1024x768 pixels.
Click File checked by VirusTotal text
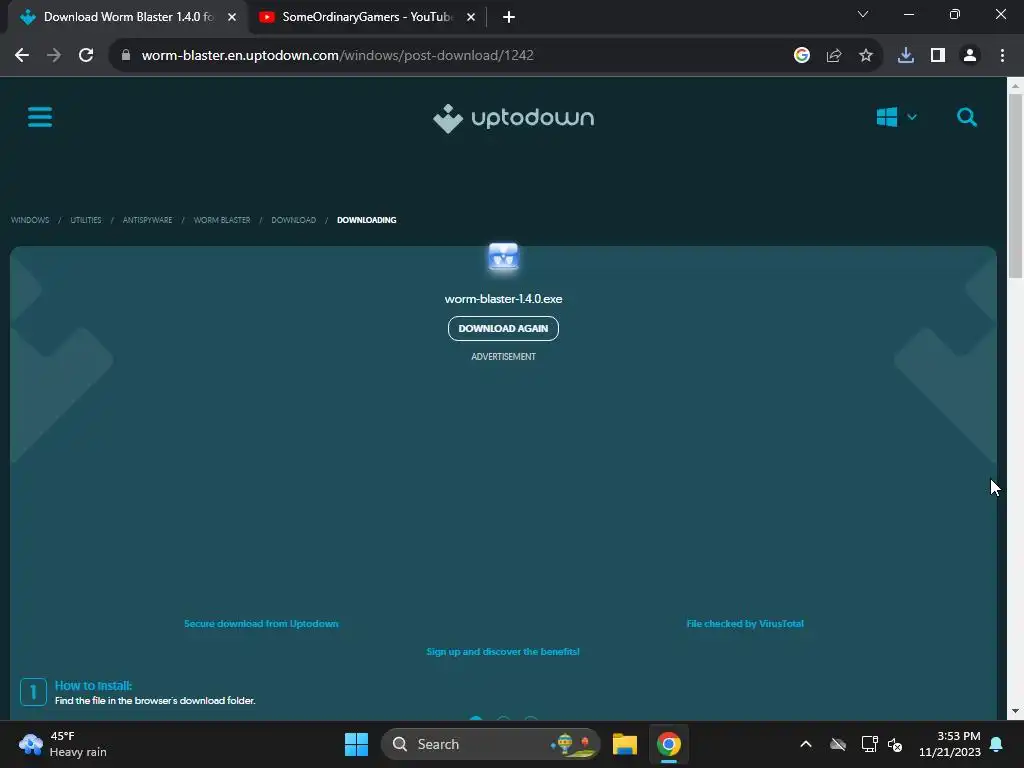coord(745,624)
